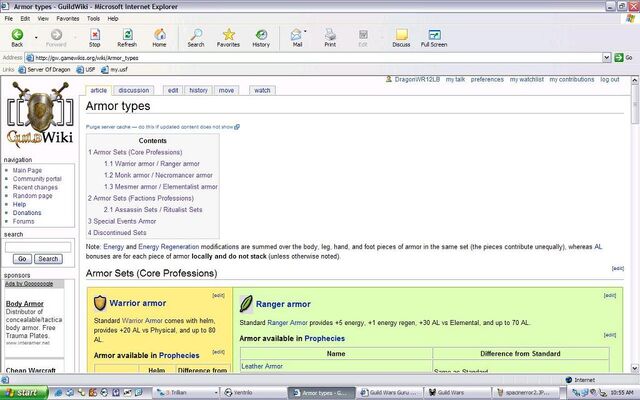
Task: Click the green Go button icon
Action: (619, 58)
